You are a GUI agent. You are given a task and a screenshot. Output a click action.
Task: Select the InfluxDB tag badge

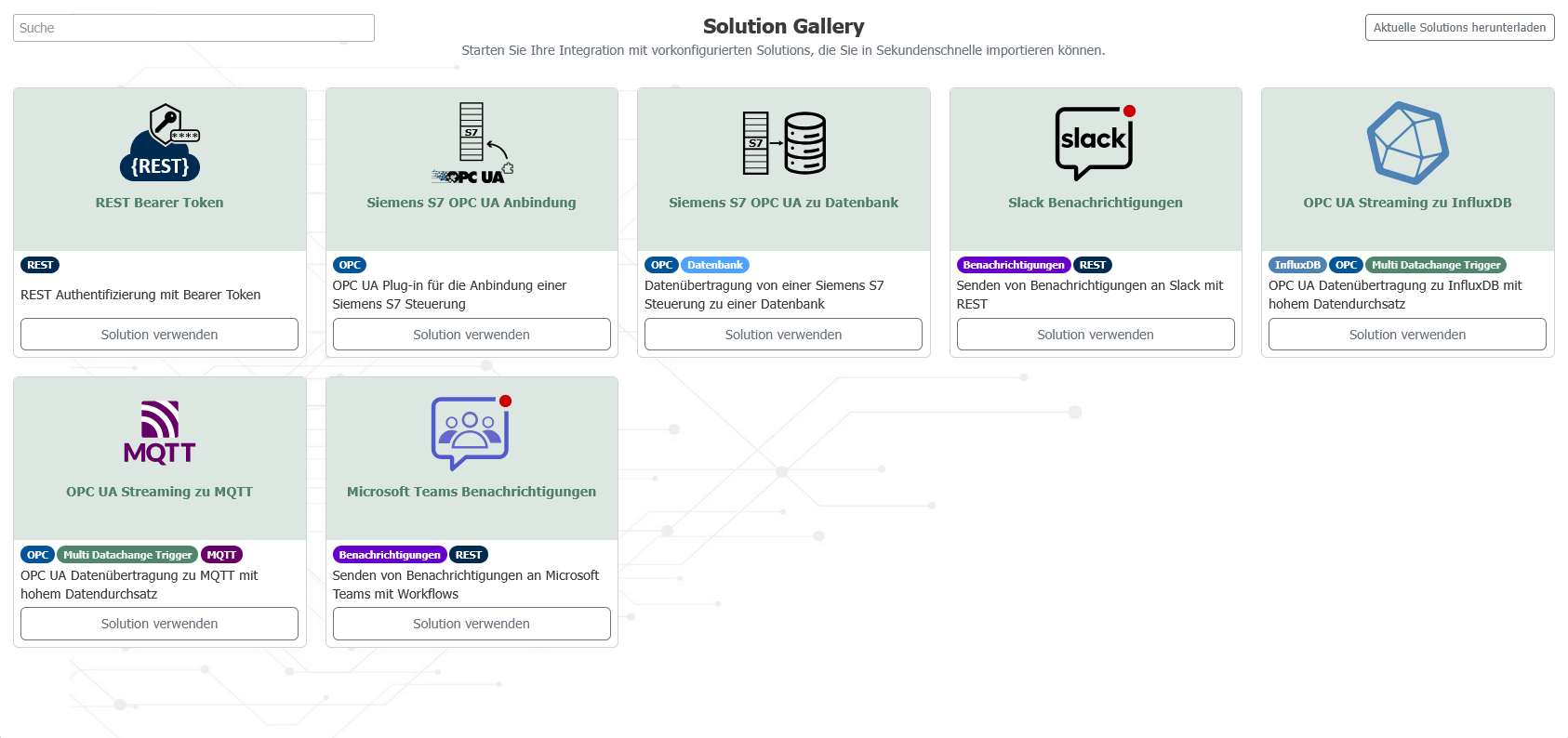(1296, 265)
